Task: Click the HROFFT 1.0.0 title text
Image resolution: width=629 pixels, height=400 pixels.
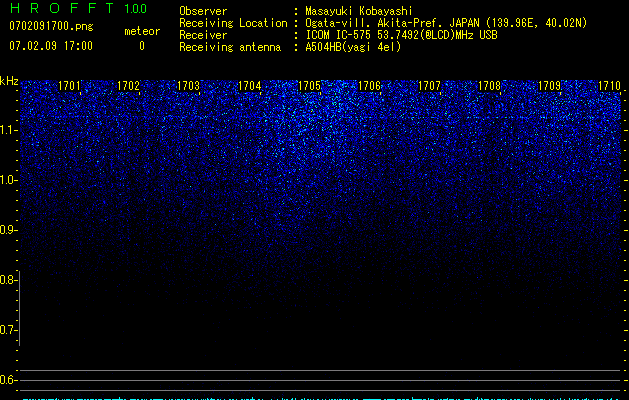Action: click(78, 8)
